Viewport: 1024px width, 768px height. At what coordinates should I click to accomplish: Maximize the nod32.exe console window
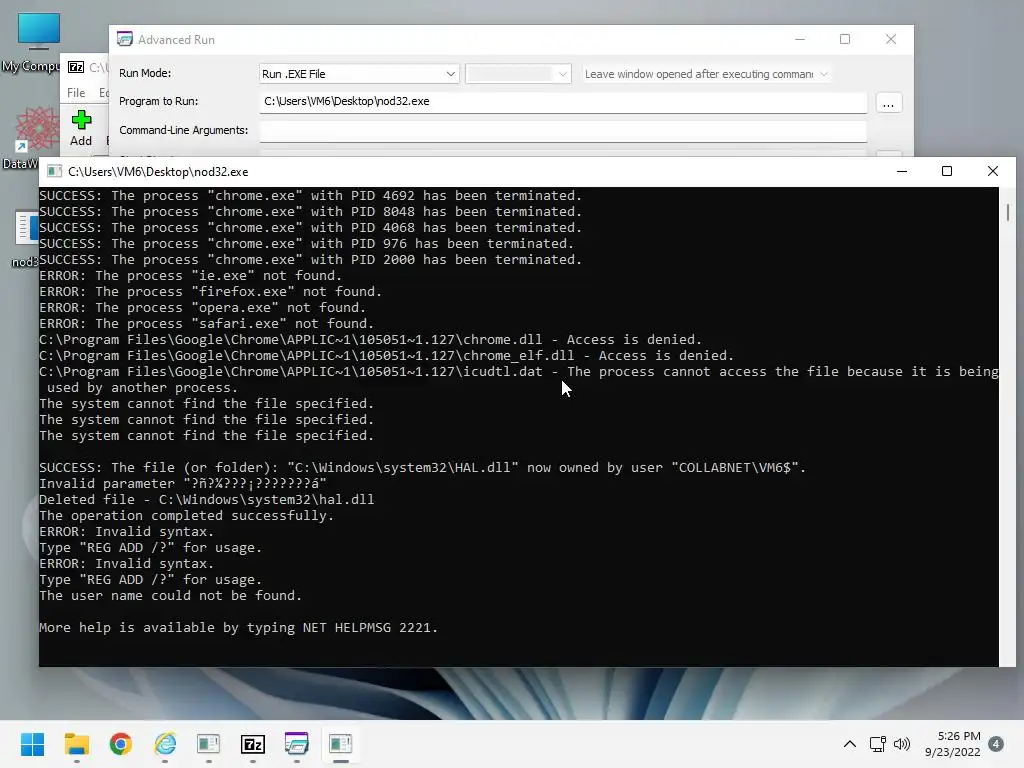[947, 171]
